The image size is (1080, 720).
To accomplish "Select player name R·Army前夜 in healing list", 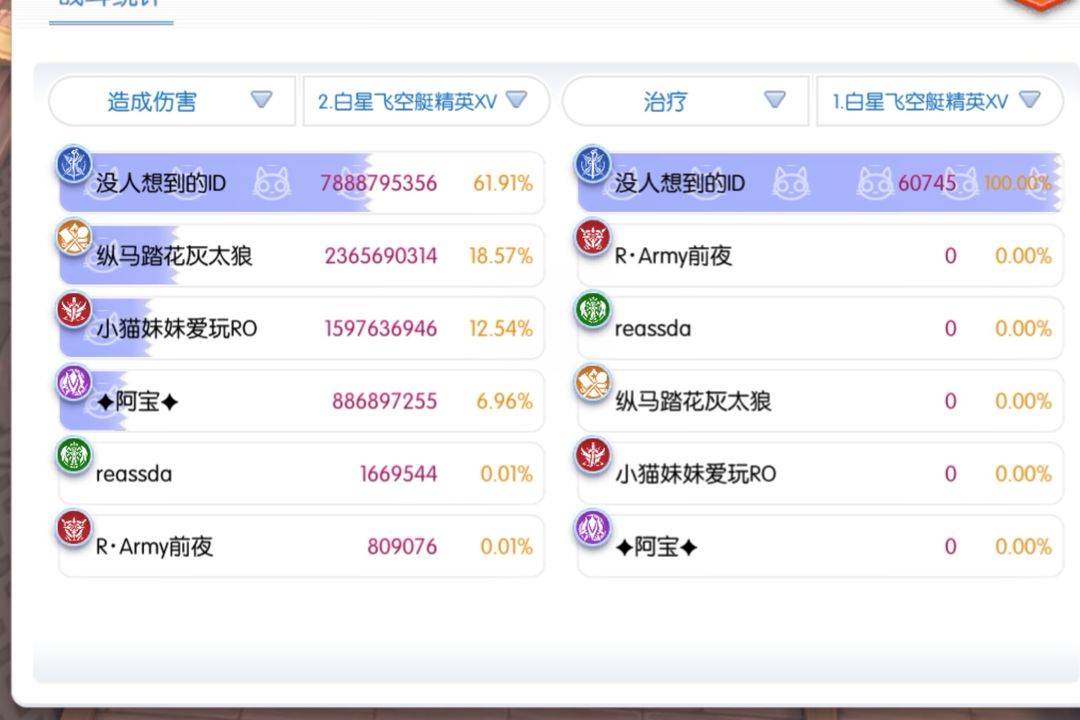I will (x=674, y=256).
